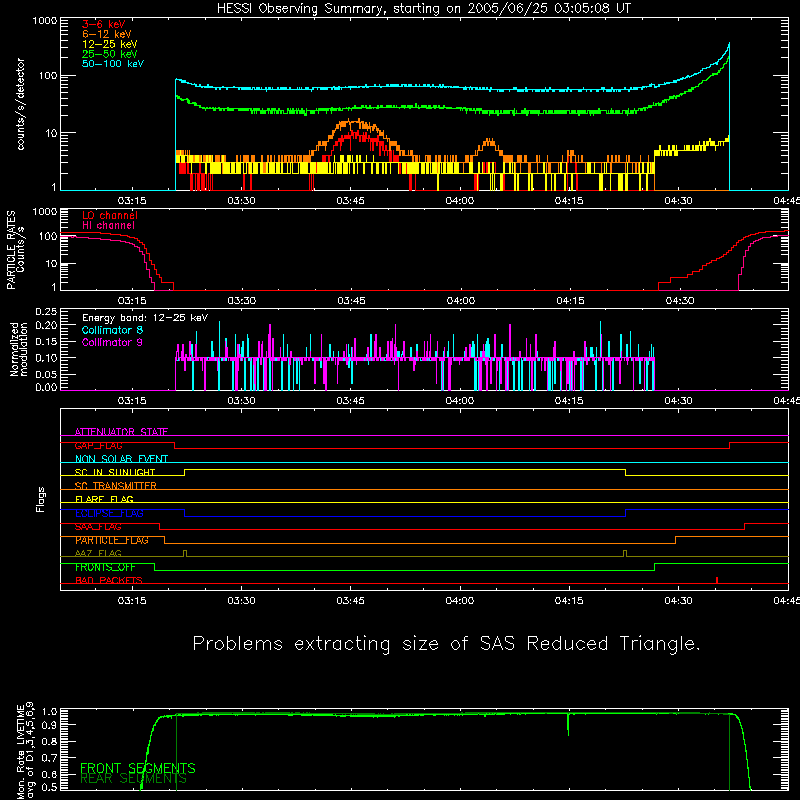Viewport: 800px width, 800px height.
Task: Click the 04:00 tick label under the Flags panel
Action: [x=460, y=601]
